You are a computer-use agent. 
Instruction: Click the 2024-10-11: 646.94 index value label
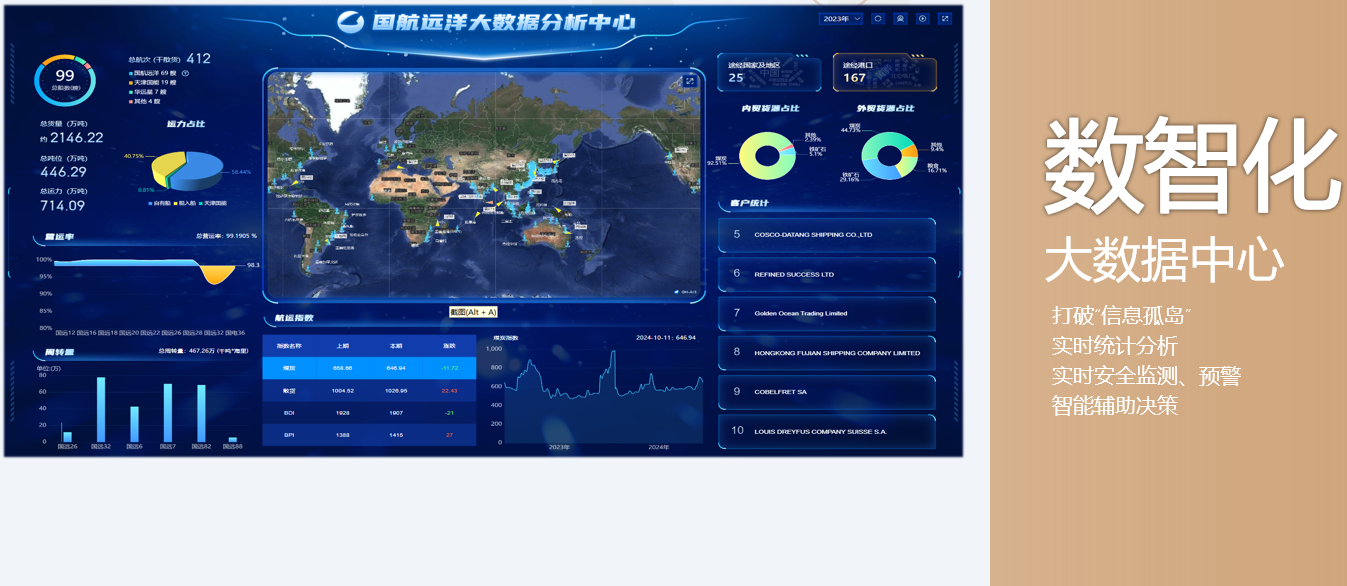pyautogui.click(x=665, y=338)
